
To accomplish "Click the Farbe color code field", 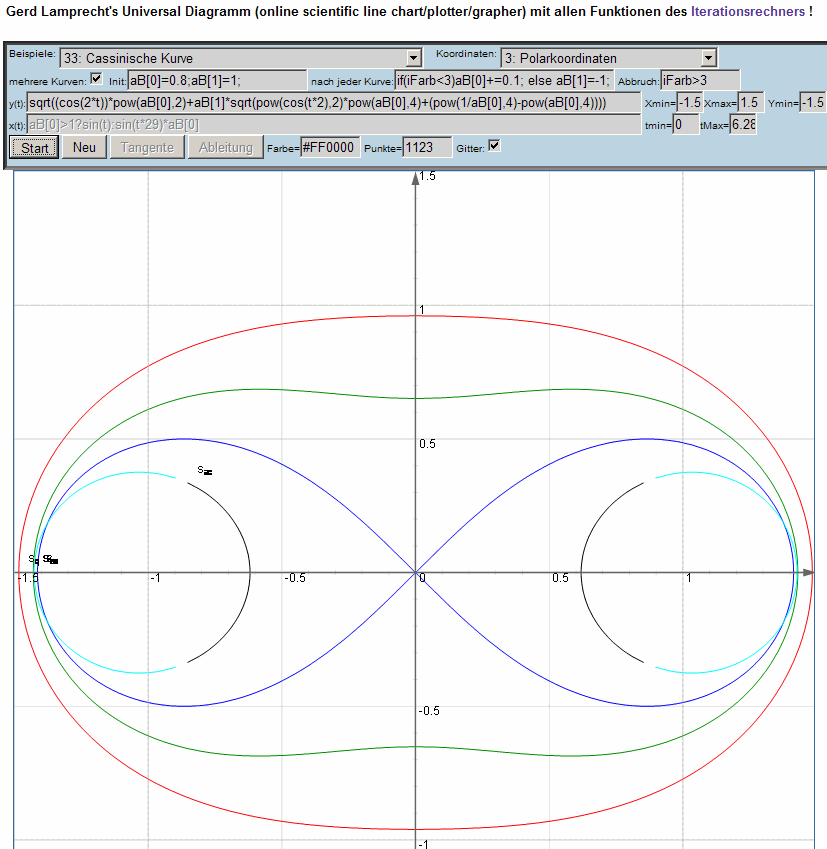I will coord(330,147).
